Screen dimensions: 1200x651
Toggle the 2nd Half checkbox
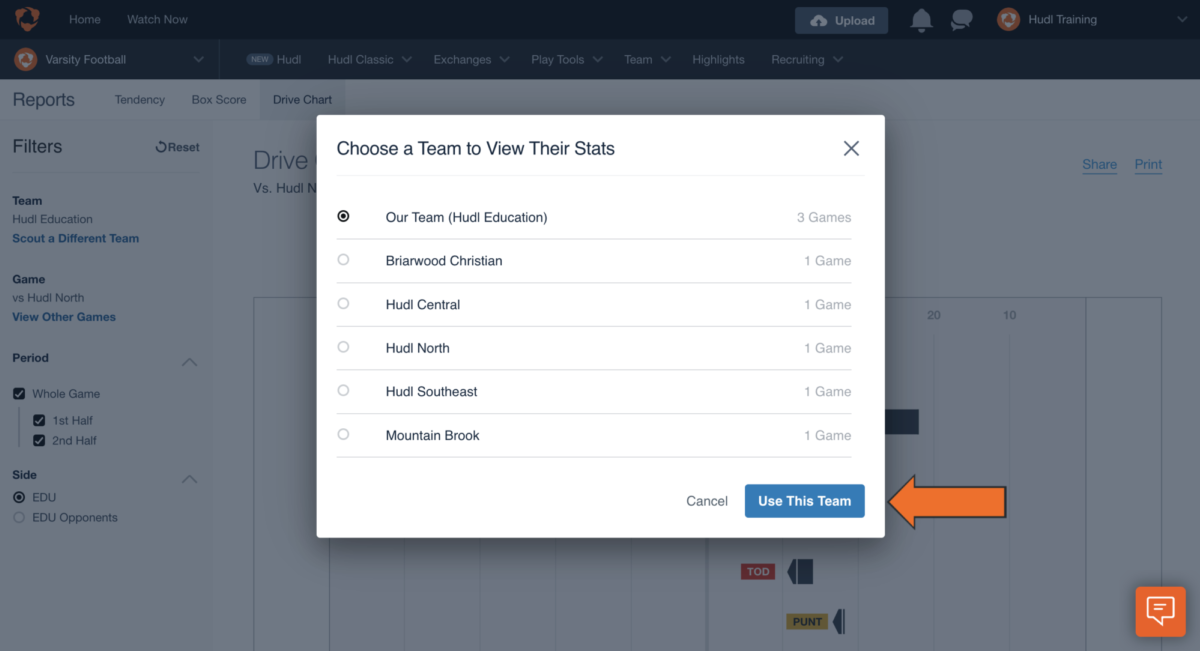click(x=37, y=440)
